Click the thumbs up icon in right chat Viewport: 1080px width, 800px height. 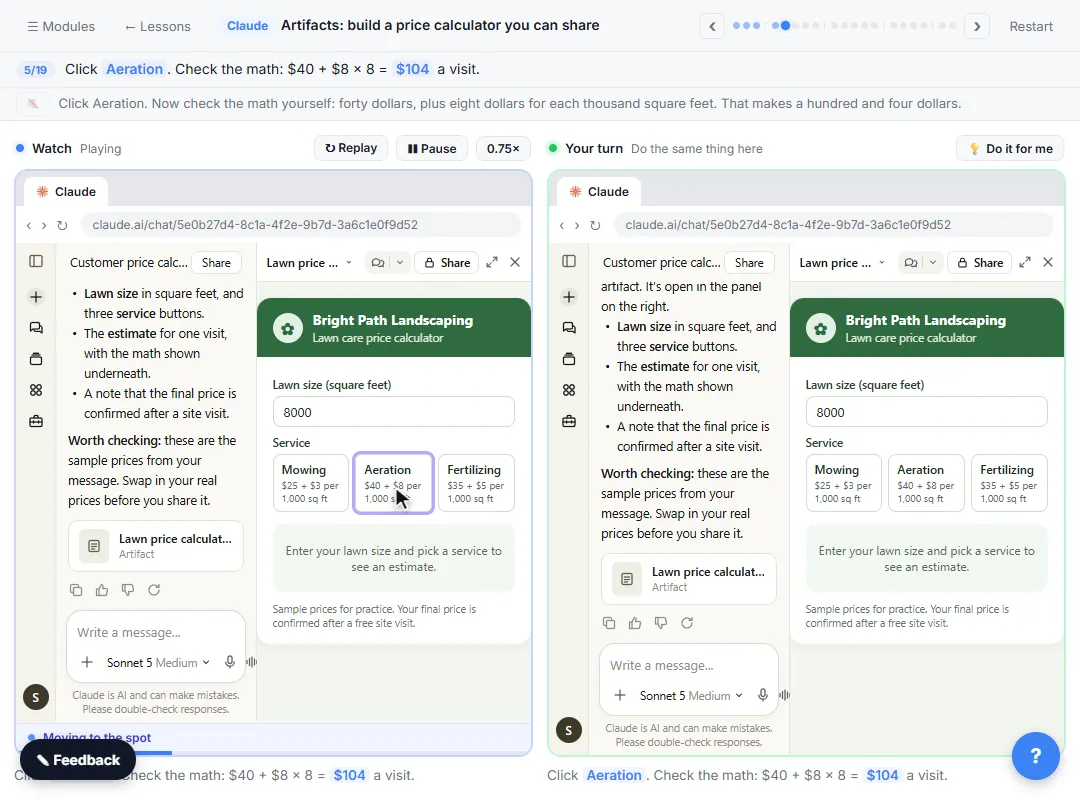point(634,623)
